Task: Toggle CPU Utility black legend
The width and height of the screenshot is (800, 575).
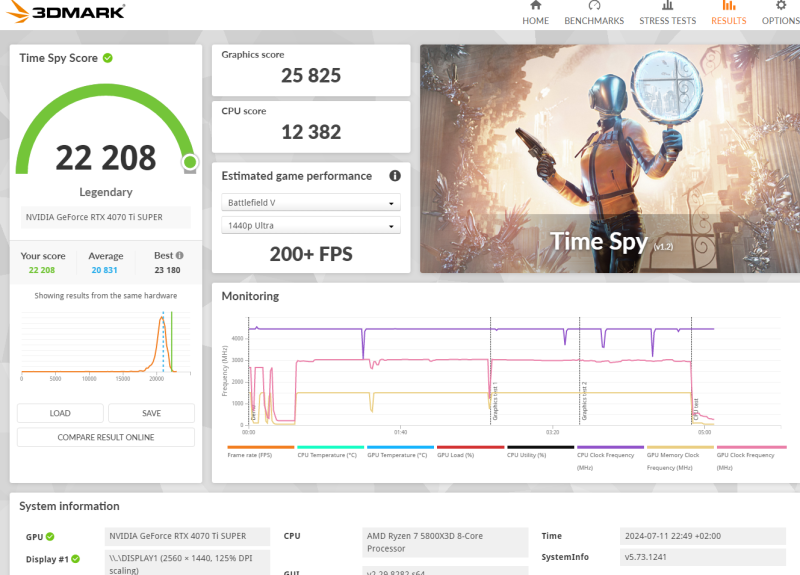Action: pyautogui.click(x=540, y=452)
